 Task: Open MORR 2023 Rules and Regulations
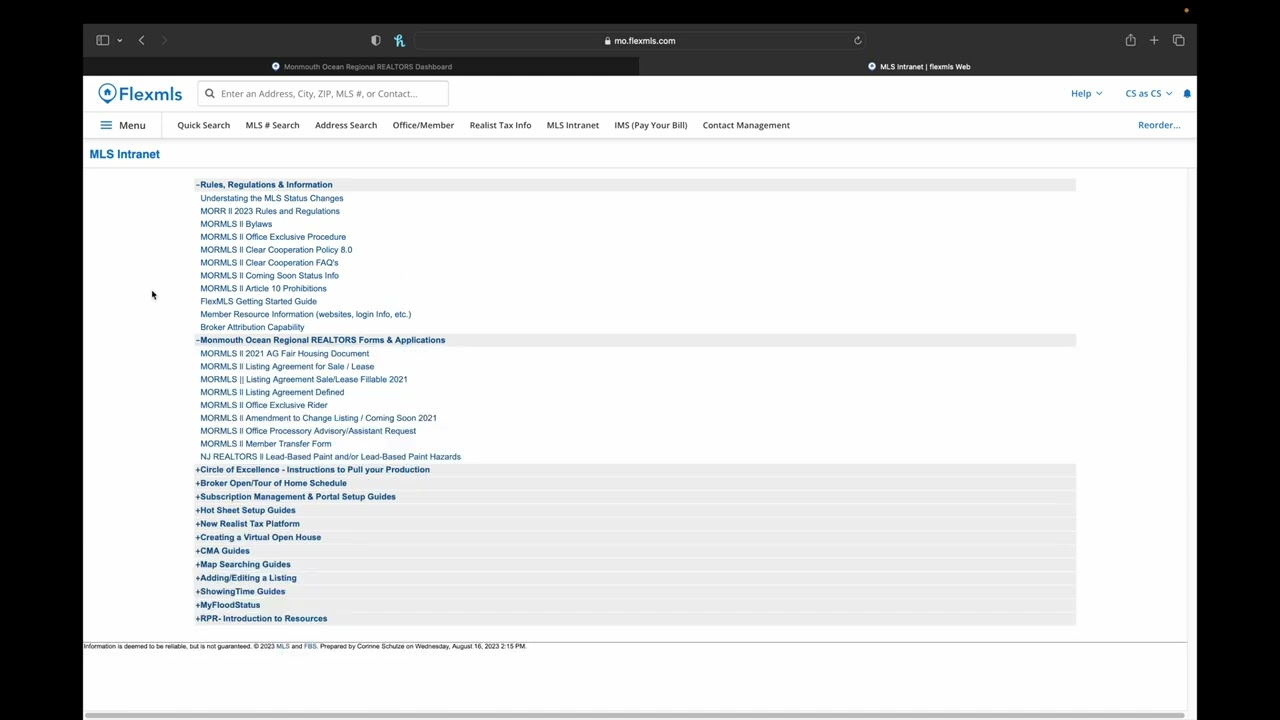[269, 211]
